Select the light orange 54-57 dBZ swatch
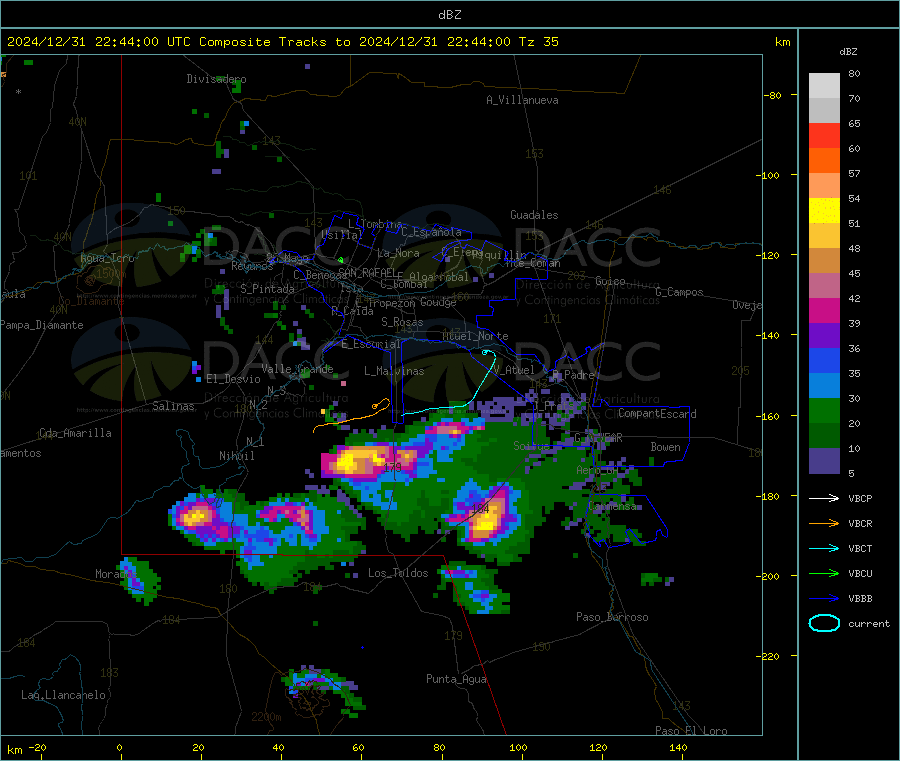 click(x=824, y=185)
